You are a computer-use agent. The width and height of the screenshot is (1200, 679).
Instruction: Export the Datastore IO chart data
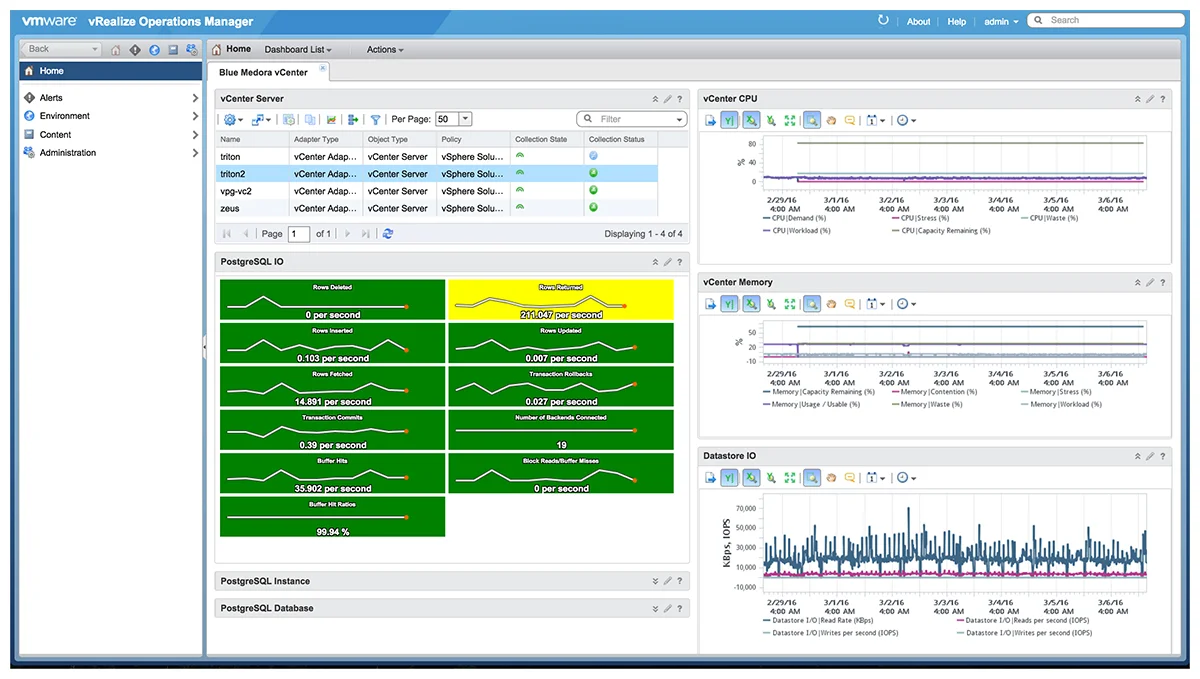pyautogui.click(x=710, y=478)
